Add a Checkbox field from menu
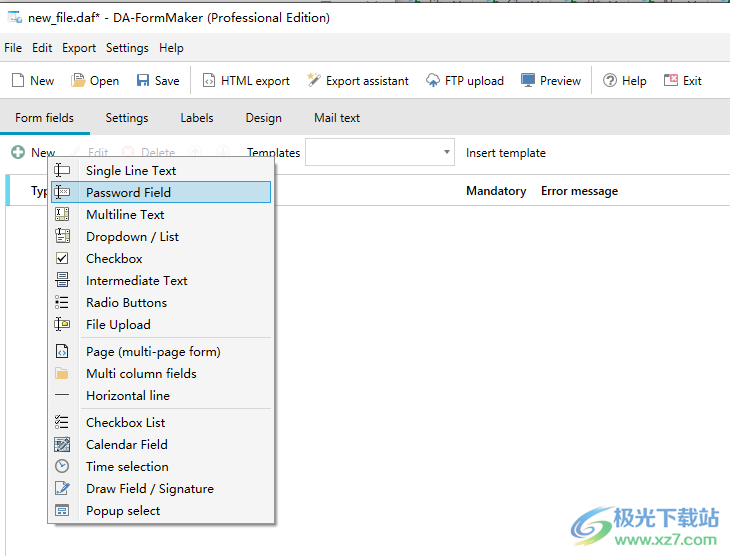This screenshot has width=730, height=556. 114,259
